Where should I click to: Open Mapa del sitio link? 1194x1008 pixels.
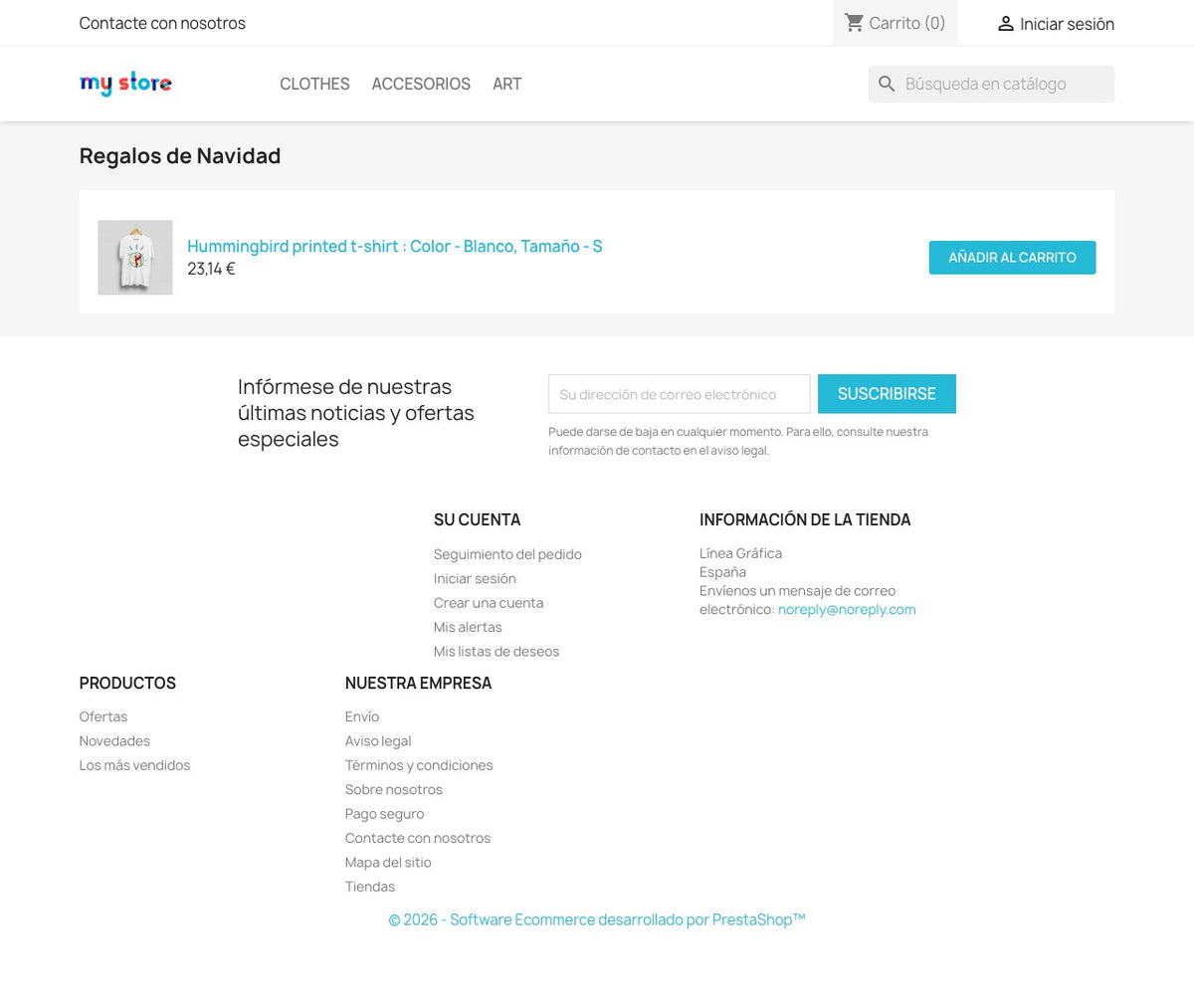pyautogui.click(x=388, y=863)
